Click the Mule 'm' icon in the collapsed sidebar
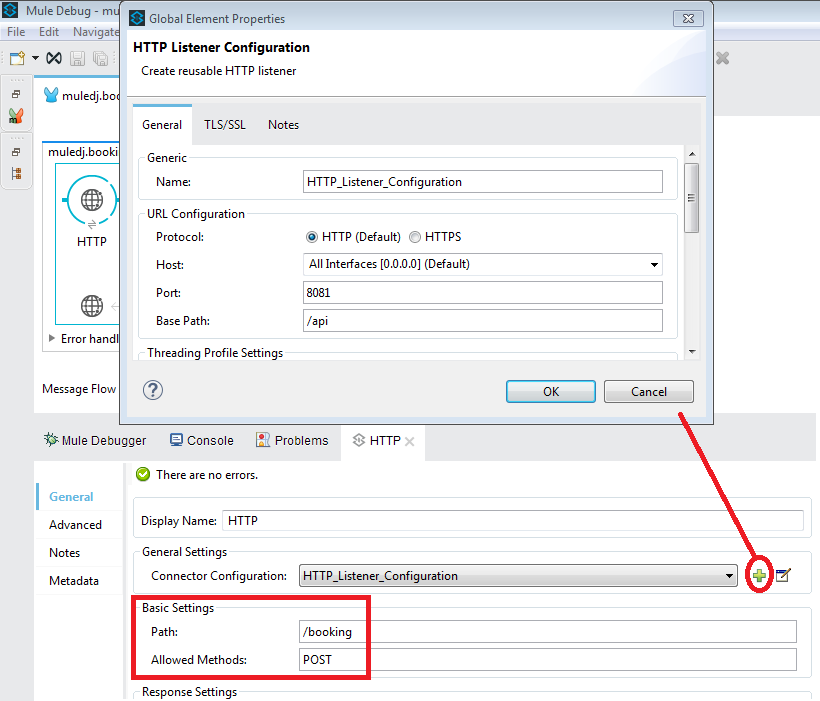 click(16, 115)
